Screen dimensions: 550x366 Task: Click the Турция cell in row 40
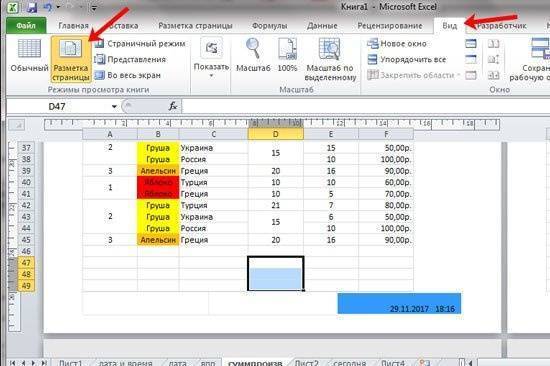213,182
